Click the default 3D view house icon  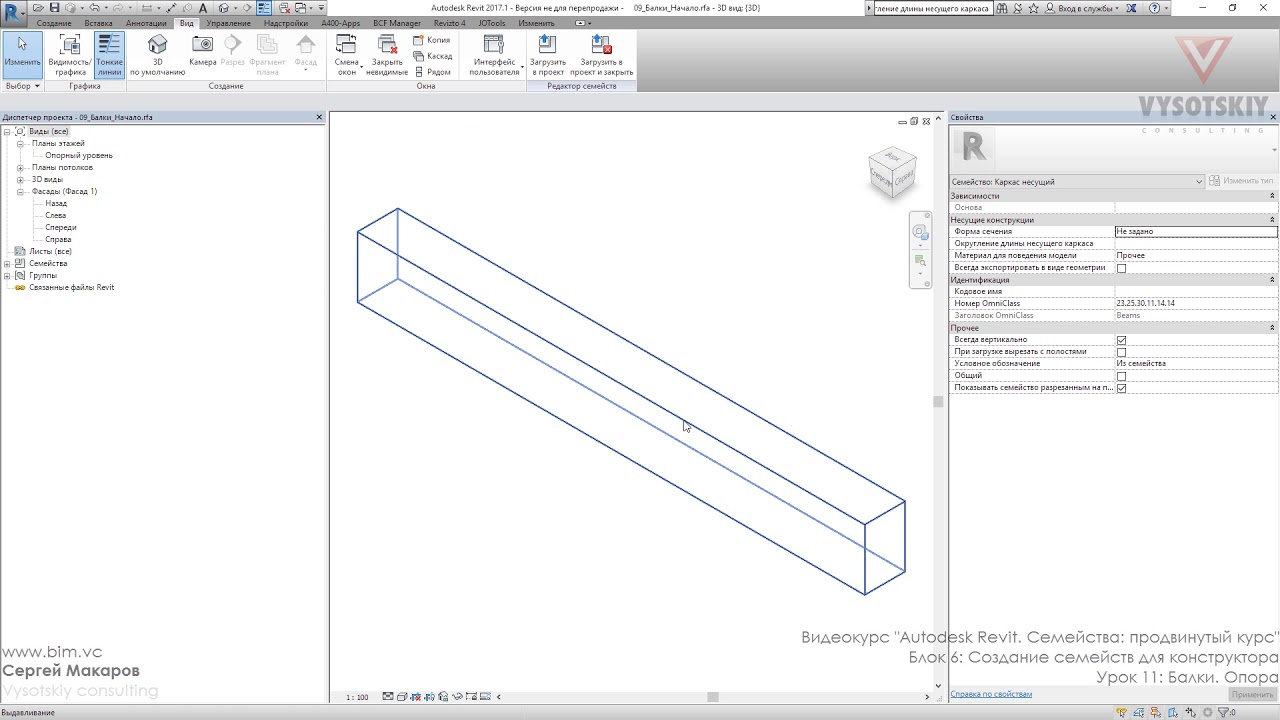(x=157, y=45)
